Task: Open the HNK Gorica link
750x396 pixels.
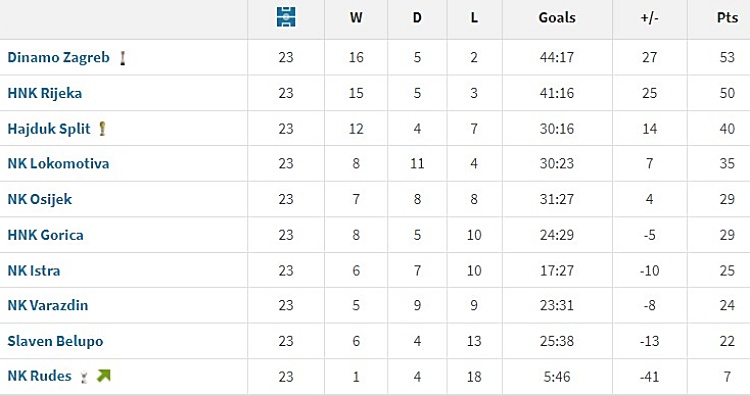Action: click(x=45, y=235)
